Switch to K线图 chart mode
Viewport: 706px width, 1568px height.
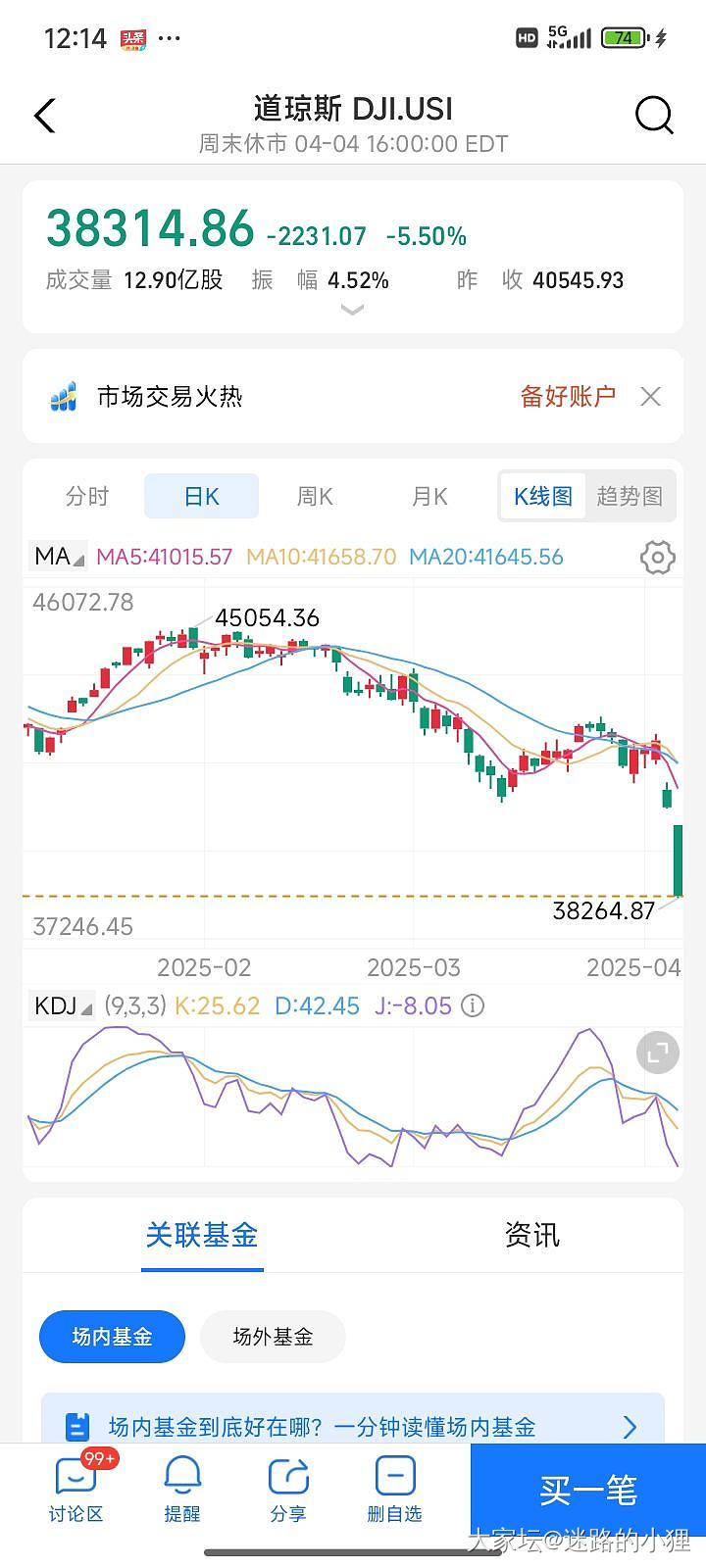coord(543,497)
